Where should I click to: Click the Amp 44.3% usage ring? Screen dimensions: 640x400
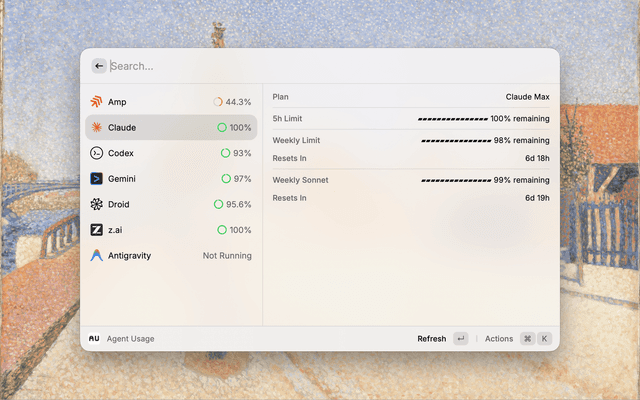pyautogui.click(x=218, y=102)
